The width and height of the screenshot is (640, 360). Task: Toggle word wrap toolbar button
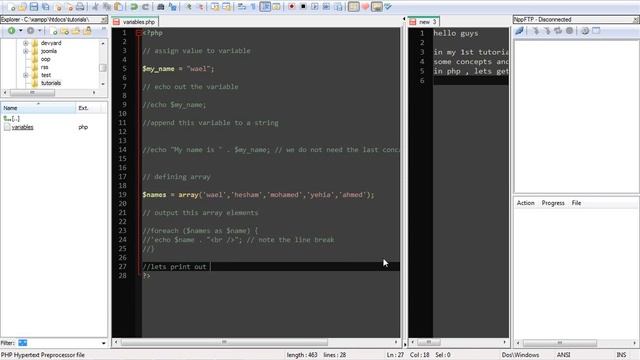point(242,7)
